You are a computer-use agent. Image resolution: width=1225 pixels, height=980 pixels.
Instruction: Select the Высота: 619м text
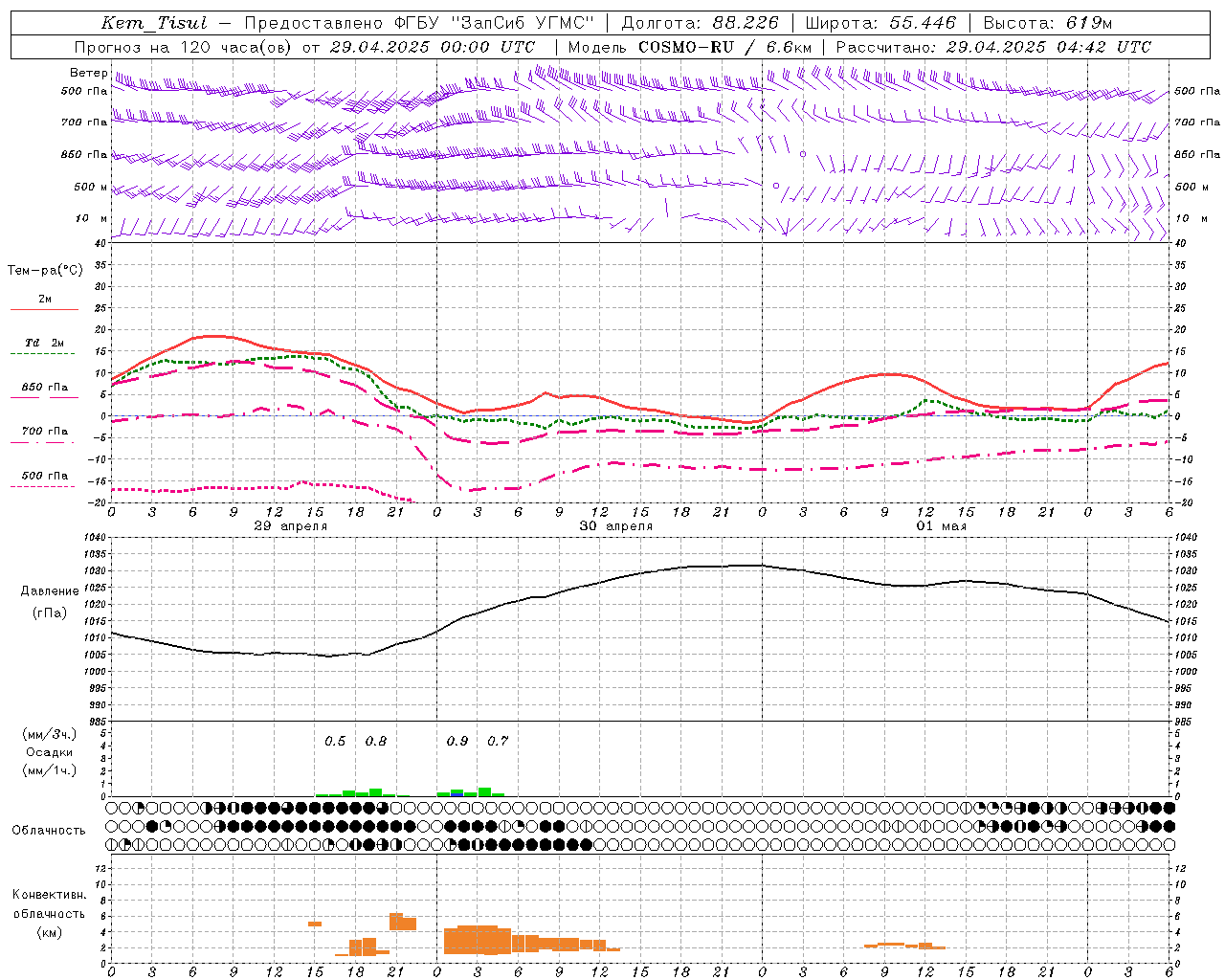point(1048,23)
